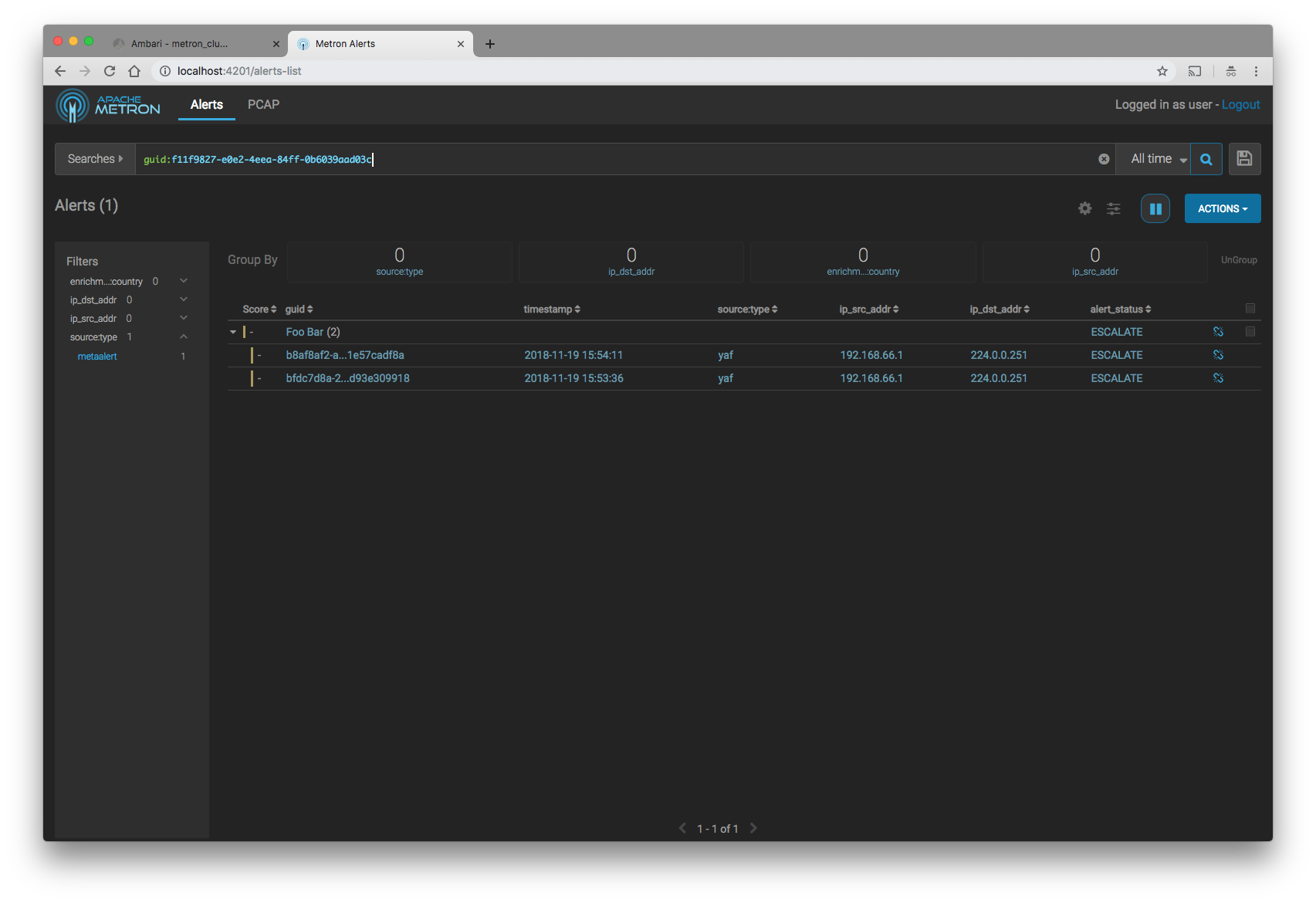The width and height of the screenshot is (1316, 903).
Task: Unlink icon on the Foo Bar meta alert row
Action: coord(1218,332)
